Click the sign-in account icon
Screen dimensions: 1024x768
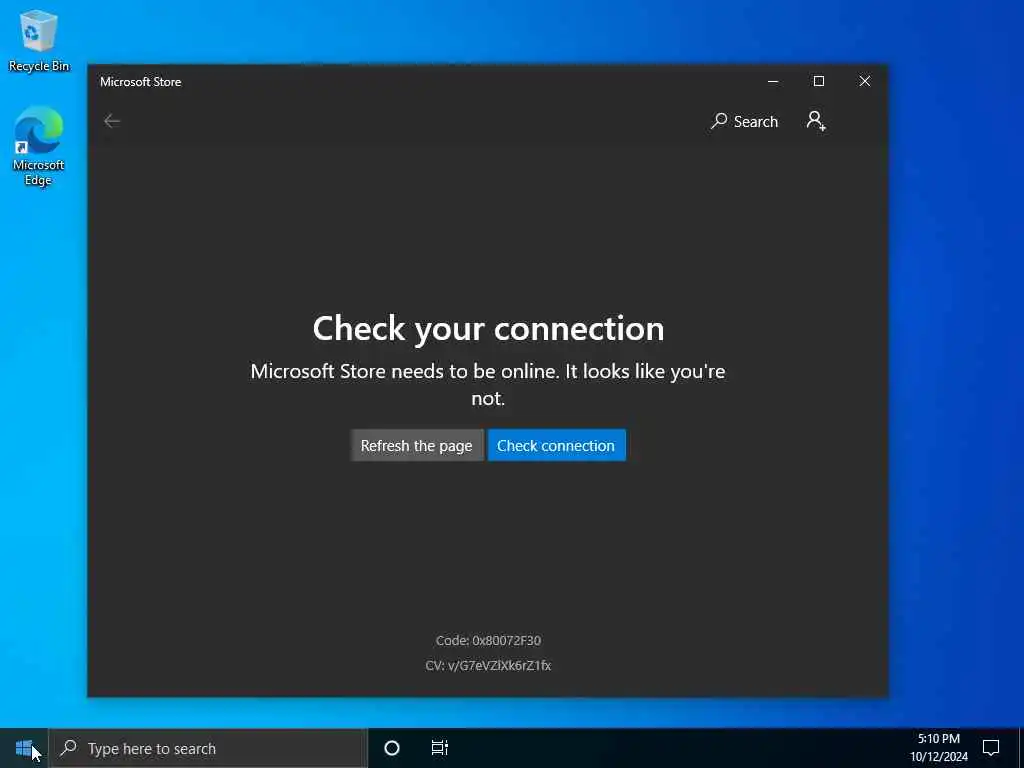tap(816, 121)
